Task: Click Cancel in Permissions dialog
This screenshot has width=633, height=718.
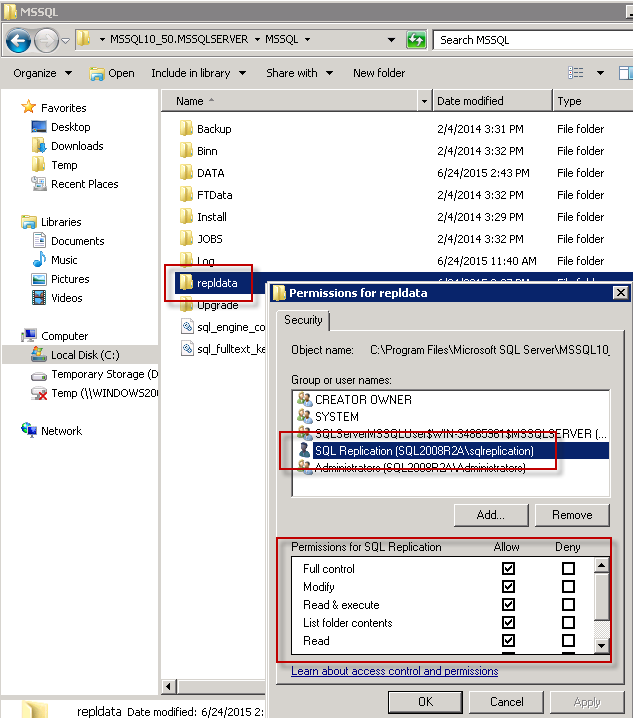Action: click(506, 702)
